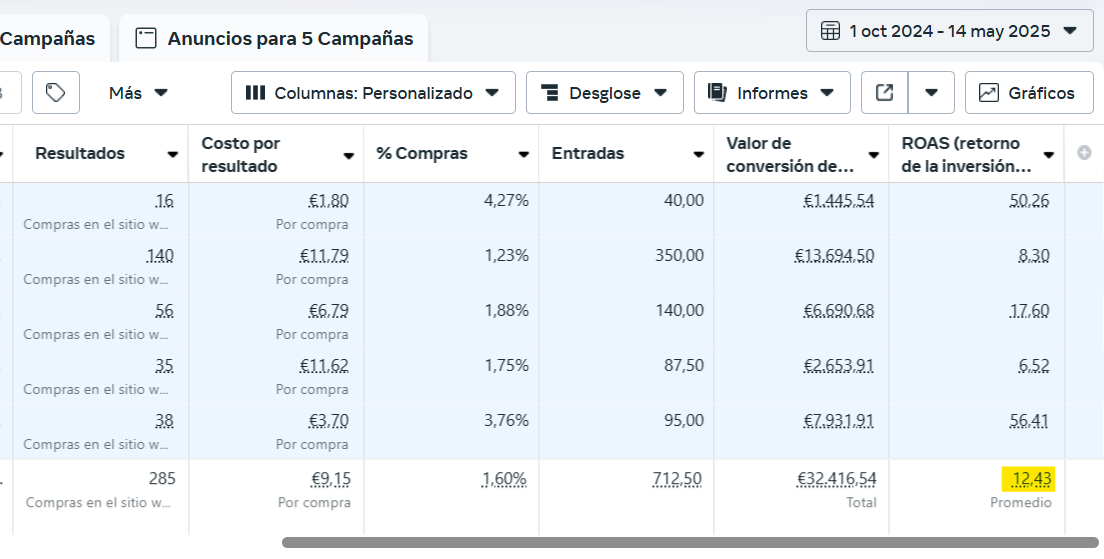The image size is (1104, 559).
Task: Click the horizontal scrollbar at bottom
Action: point(690,542)
